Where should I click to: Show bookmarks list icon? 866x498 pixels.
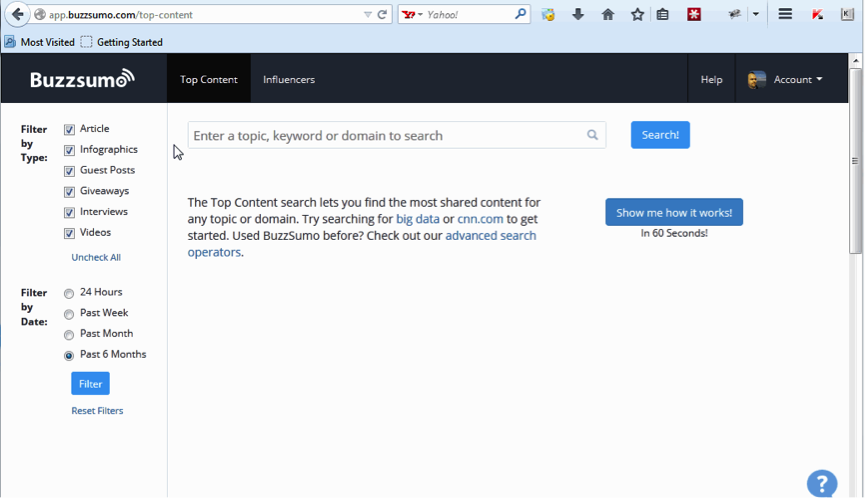pos(663,14)
